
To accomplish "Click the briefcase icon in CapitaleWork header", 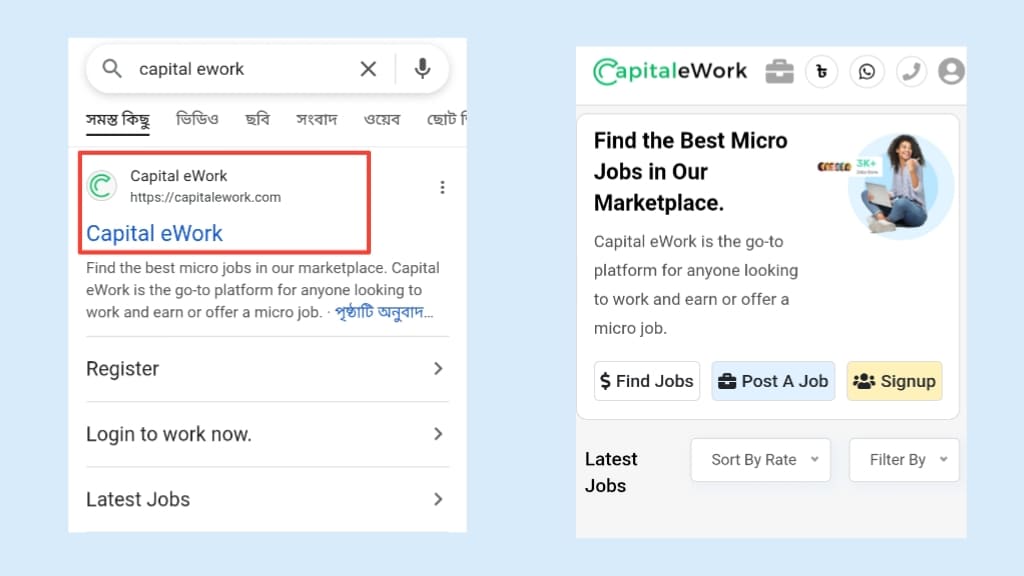I will pos(779,72).
